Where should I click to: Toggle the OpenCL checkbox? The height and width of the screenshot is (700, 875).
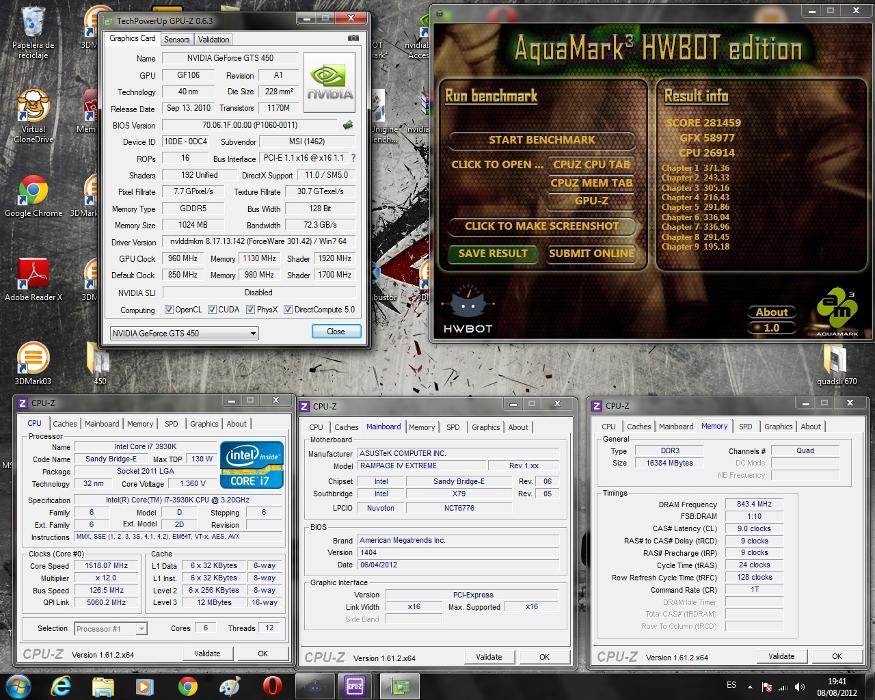click(169, 309)
